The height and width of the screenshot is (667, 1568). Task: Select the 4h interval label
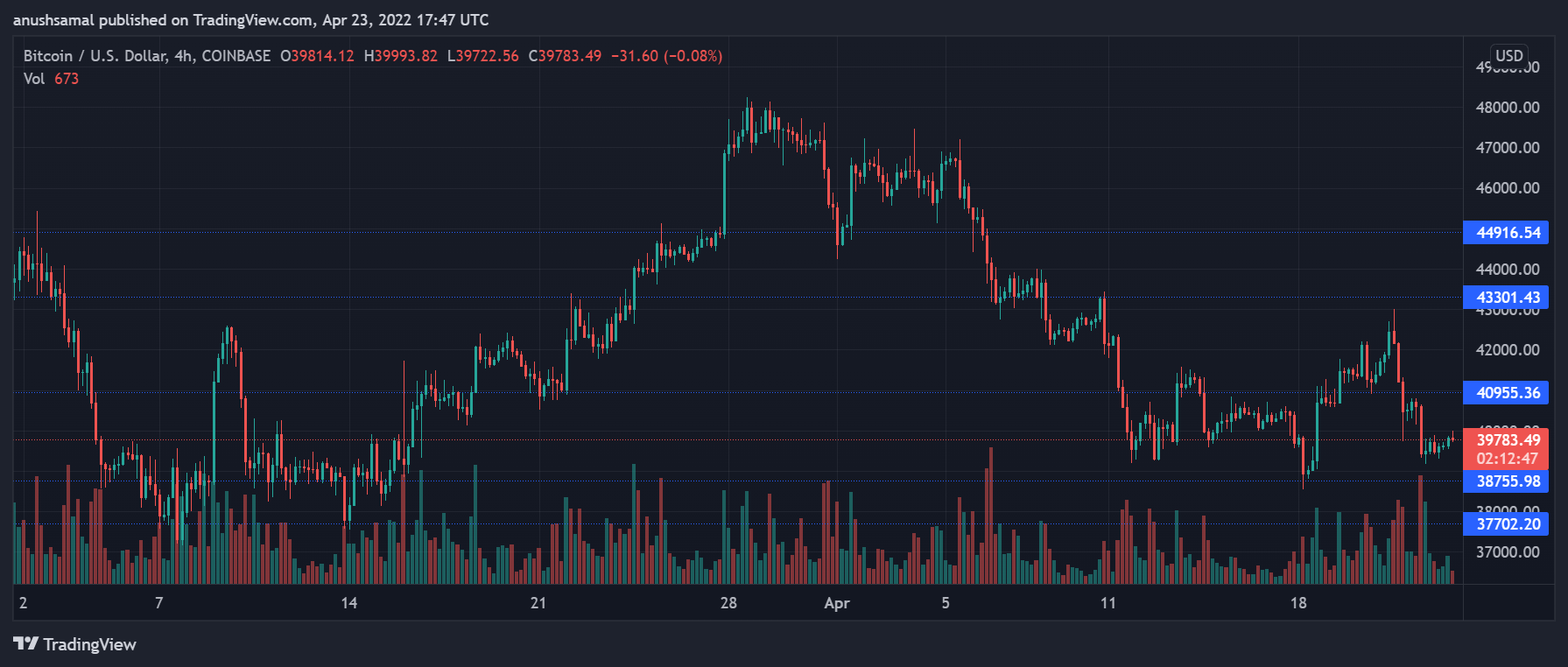click(x=183, y=56)
